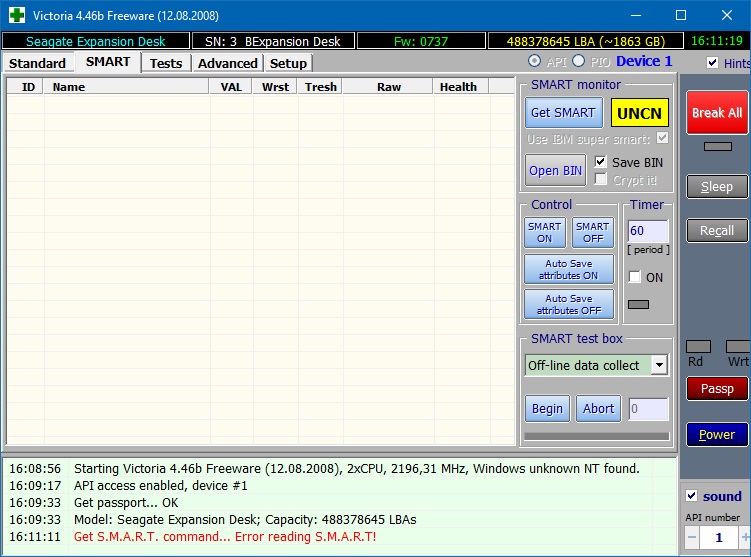The width and height of the screenshot is (751, 557).
Task: Click the Name column header
Action: tap(126, 87)
